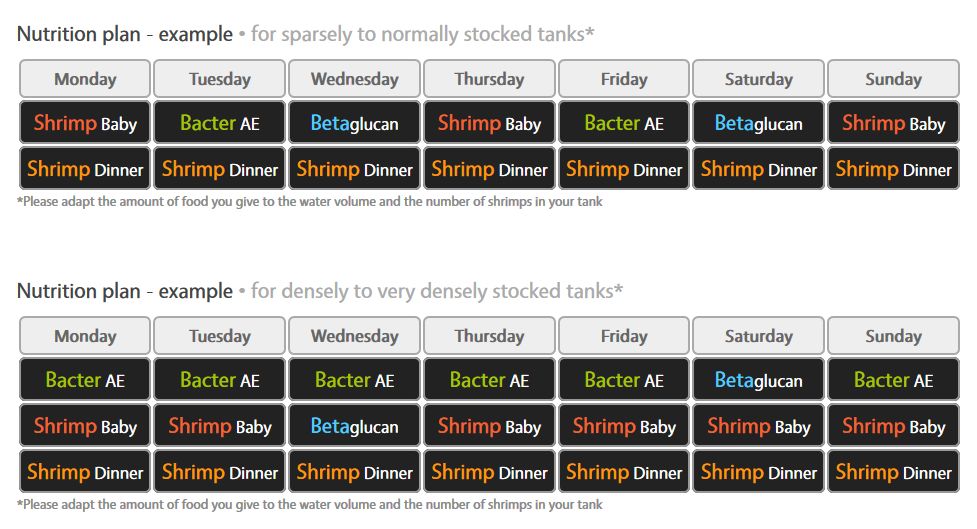The height and width of the screenshot is (529, 977).
Task: Click Tuesday Bacter AE in sparsely stocked plan
Action: pyautogui.click(x=220, y=124)
